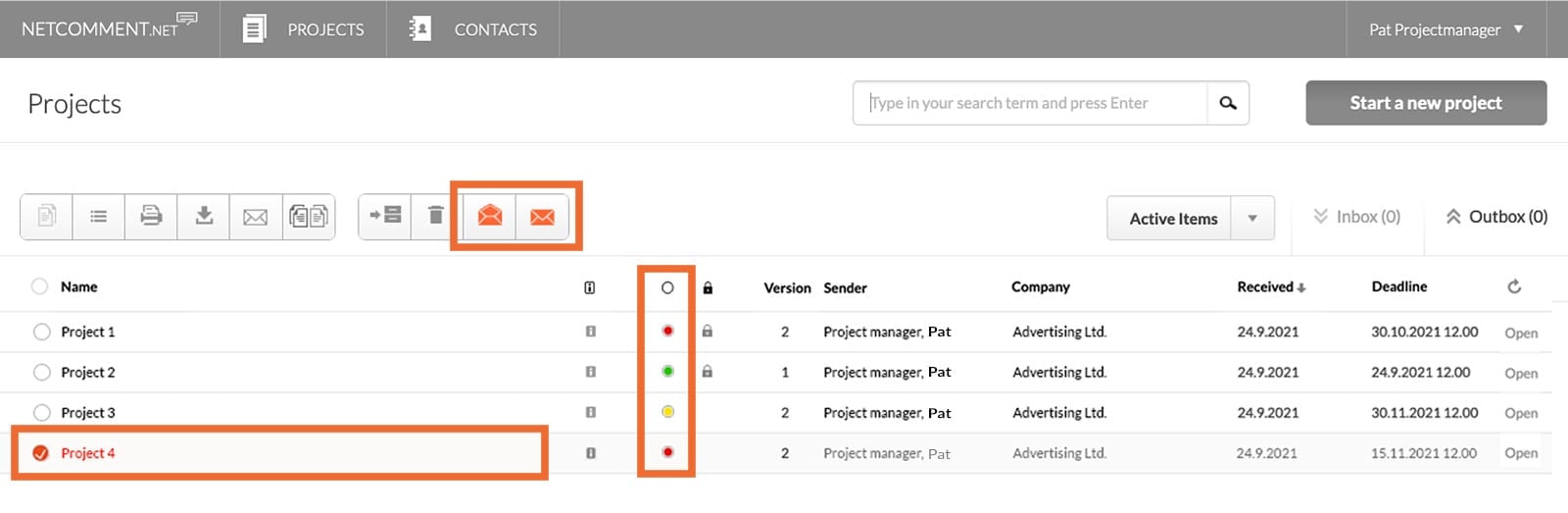Click the compare documents icon

[309, 216]
